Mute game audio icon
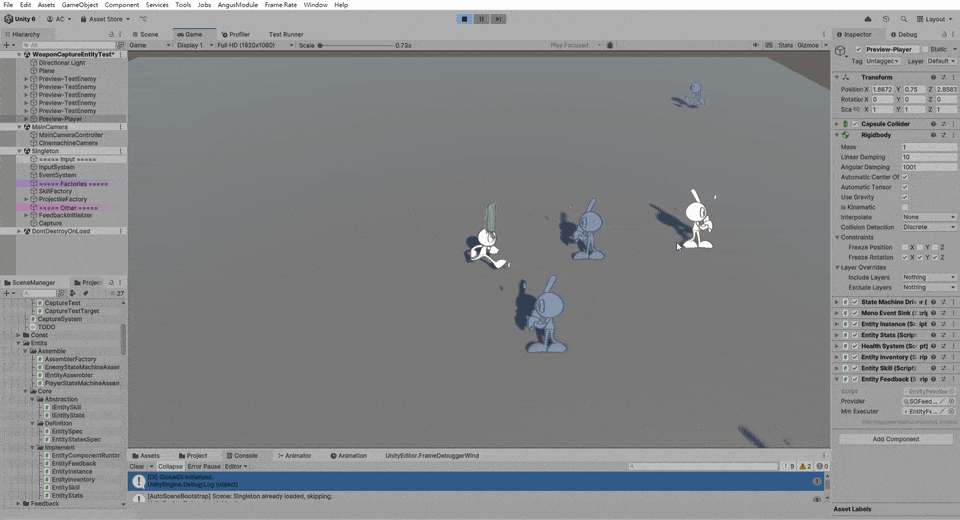 [x=756, y=45]
